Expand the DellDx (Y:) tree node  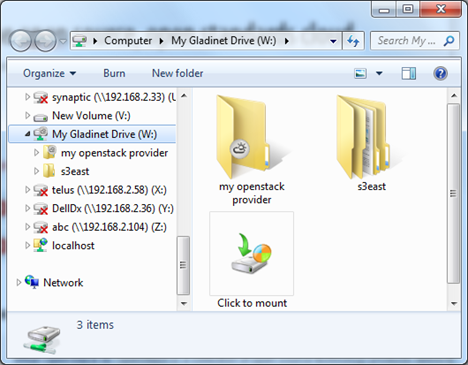(x=28, y=208)
